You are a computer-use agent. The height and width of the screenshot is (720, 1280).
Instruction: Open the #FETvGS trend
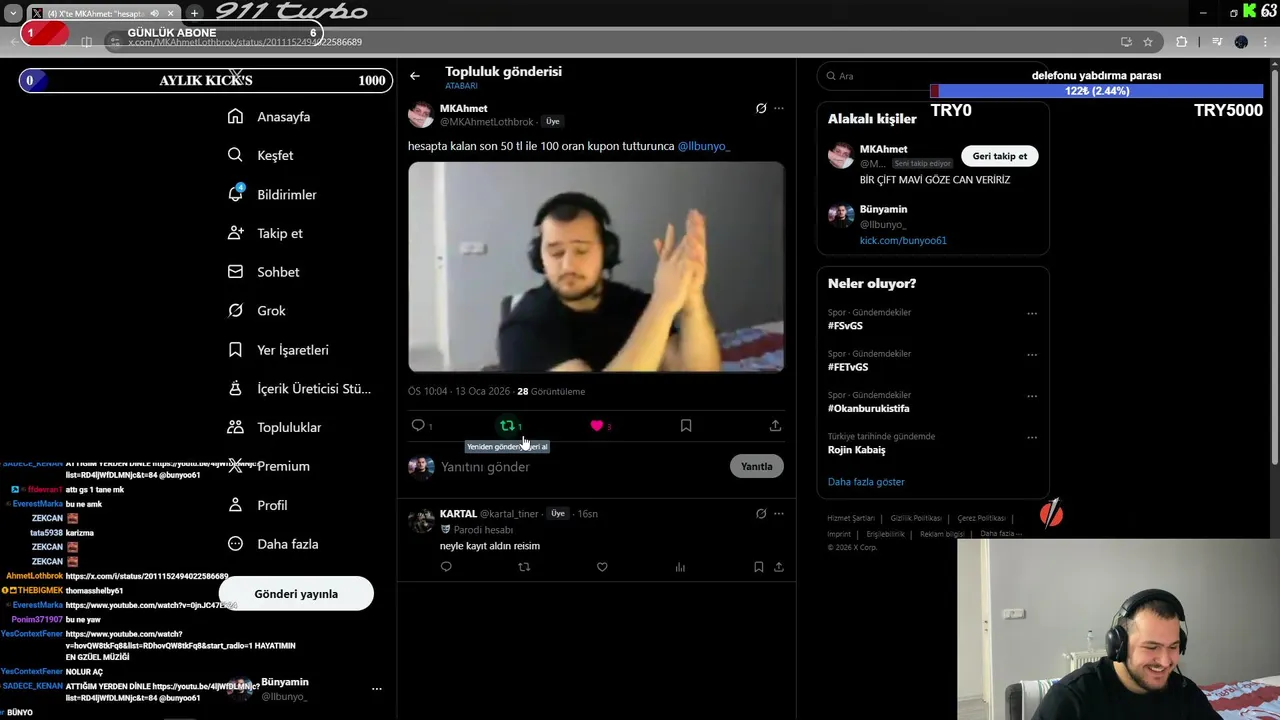[848, 367]
